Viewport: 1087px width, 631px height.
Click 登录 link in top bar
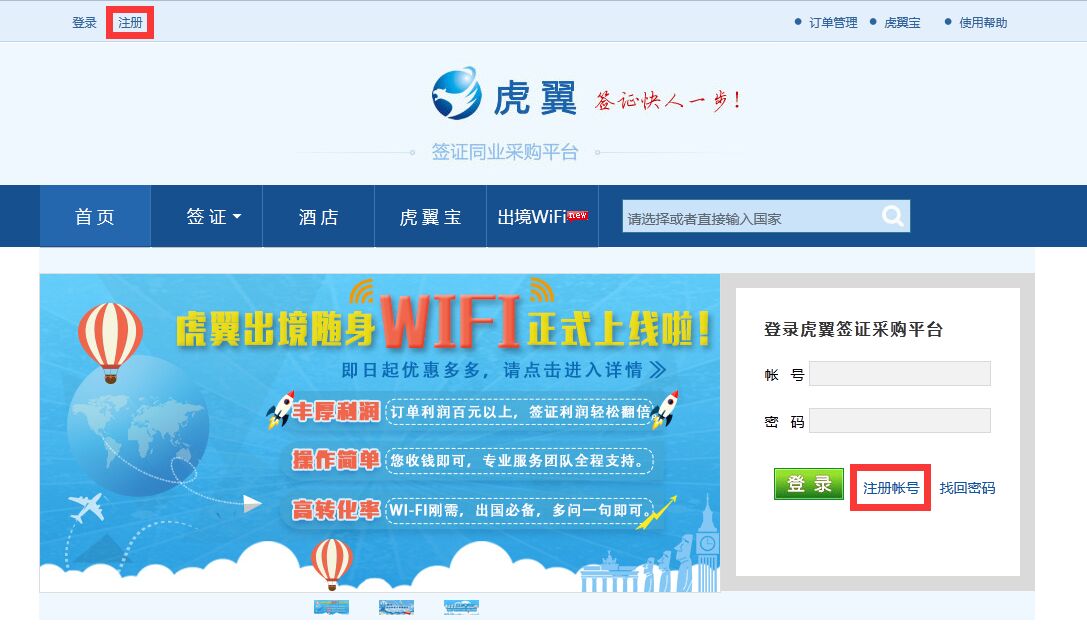coord(85,23)
